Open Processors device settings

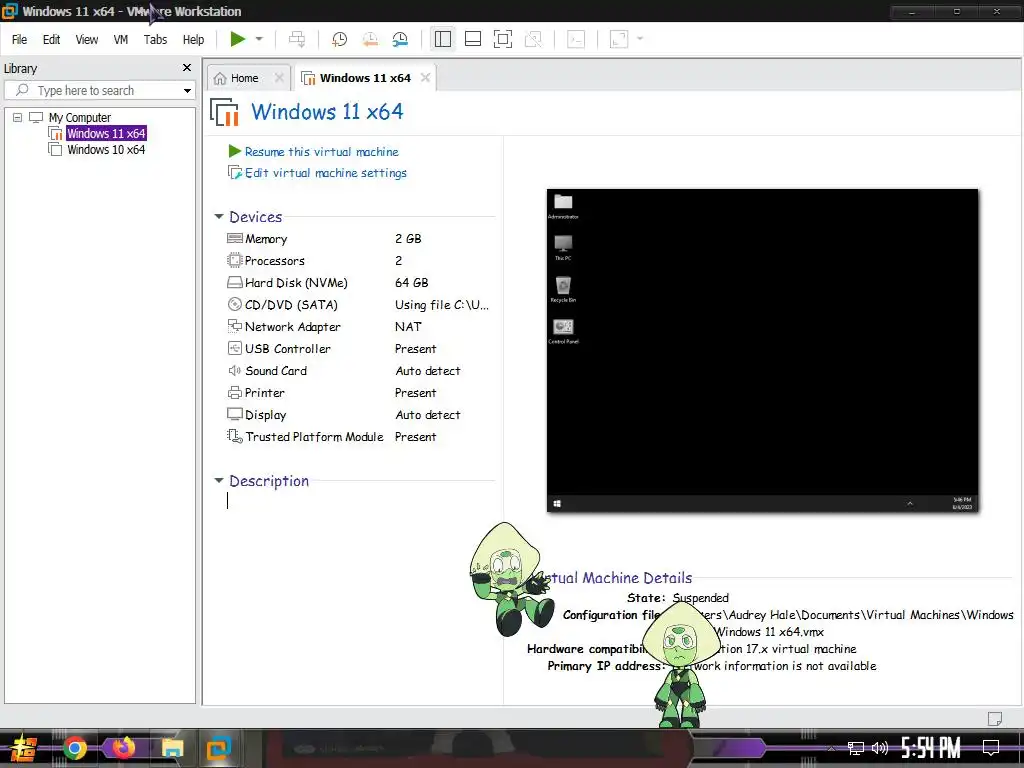tap(275, 261)
